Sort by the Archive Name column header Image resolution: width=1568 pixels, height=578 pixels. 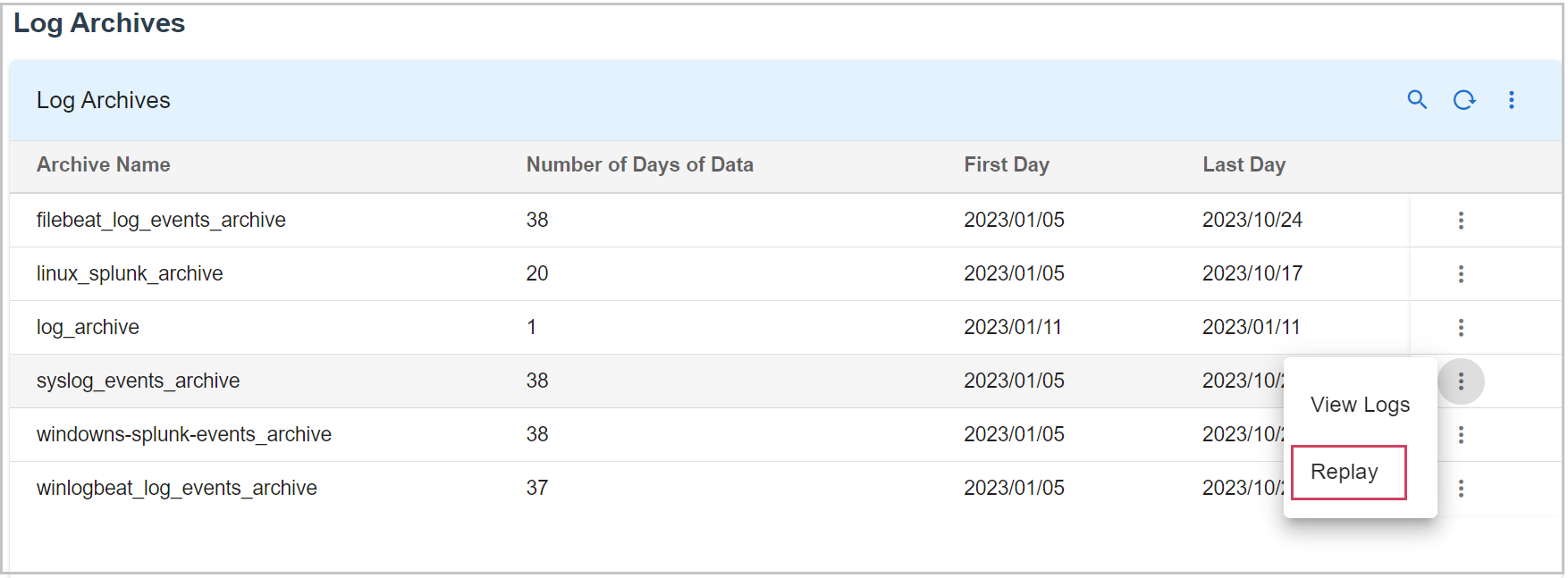[x=103, y=165]
